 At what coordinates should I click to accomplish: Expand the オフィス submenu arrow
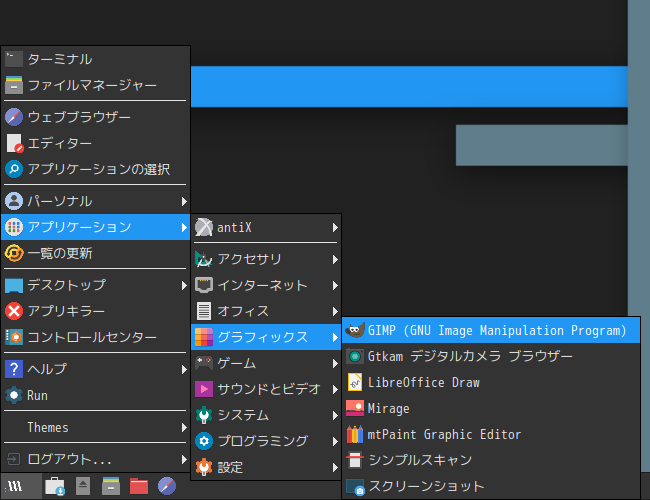tap(335, 311)
